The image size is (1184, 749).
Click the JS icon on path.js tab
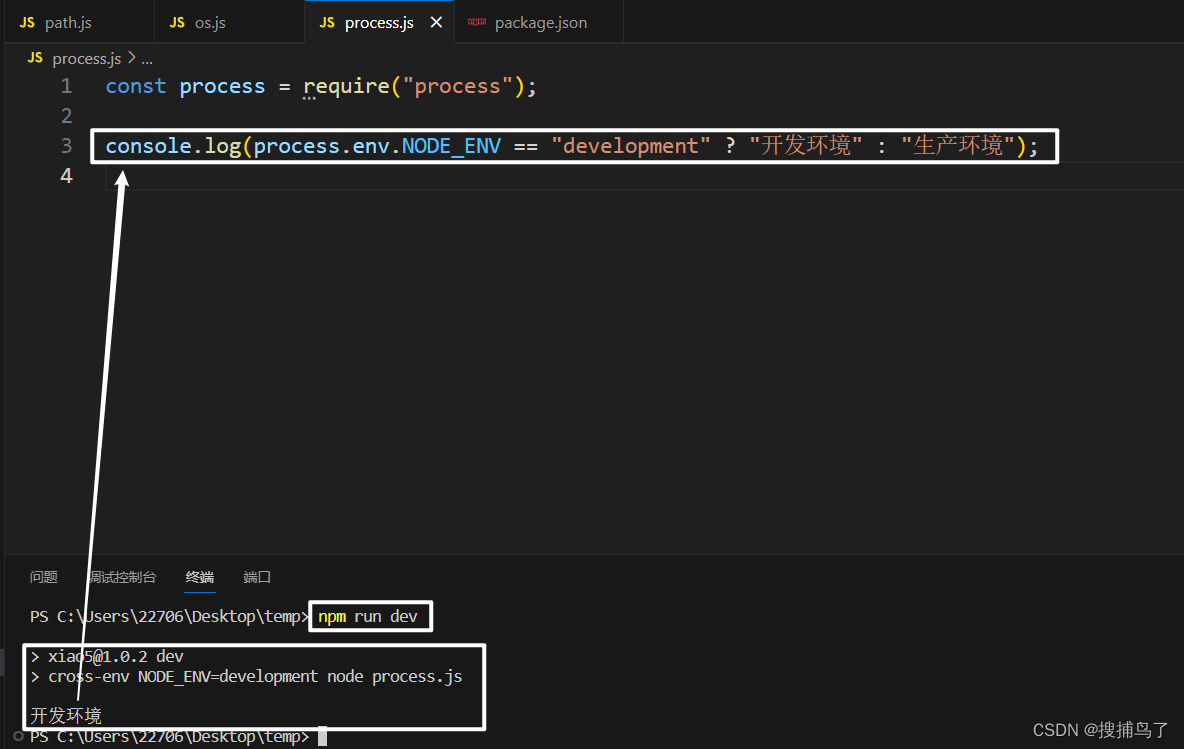[x=27, y=23]
